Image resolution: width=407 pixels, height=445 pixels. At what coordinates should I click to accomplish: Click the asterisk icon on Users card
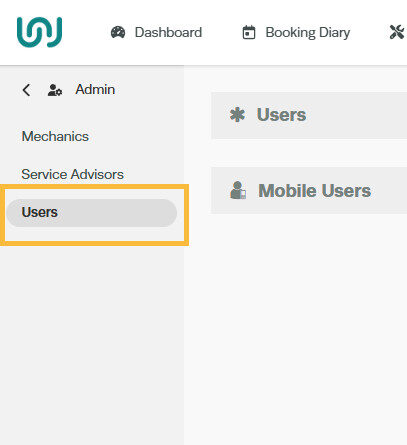[237, 115]
